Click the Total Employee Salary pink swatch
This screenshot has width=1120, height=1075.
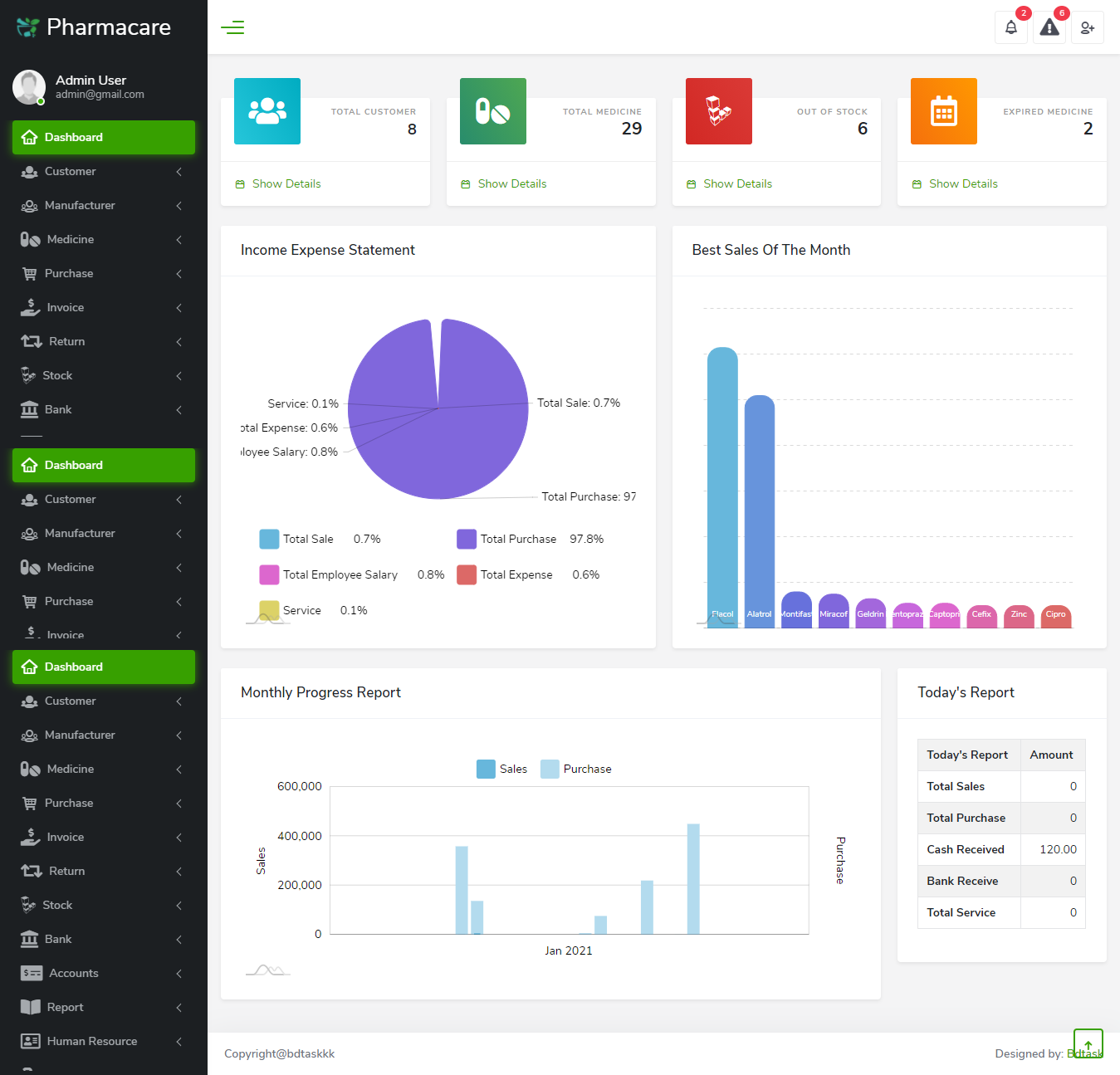click(x=269, y=574)
